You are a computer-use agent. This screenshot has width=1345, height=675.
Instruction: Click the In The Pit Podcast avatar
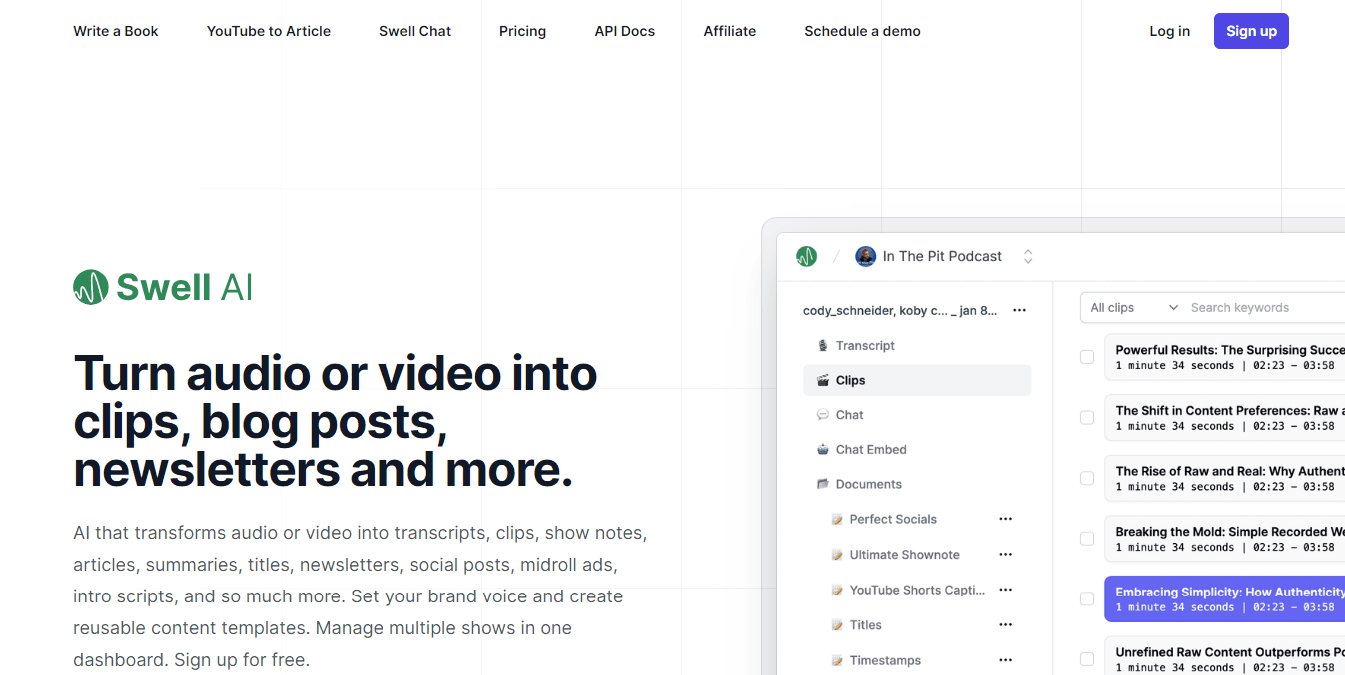pos(865,257)
